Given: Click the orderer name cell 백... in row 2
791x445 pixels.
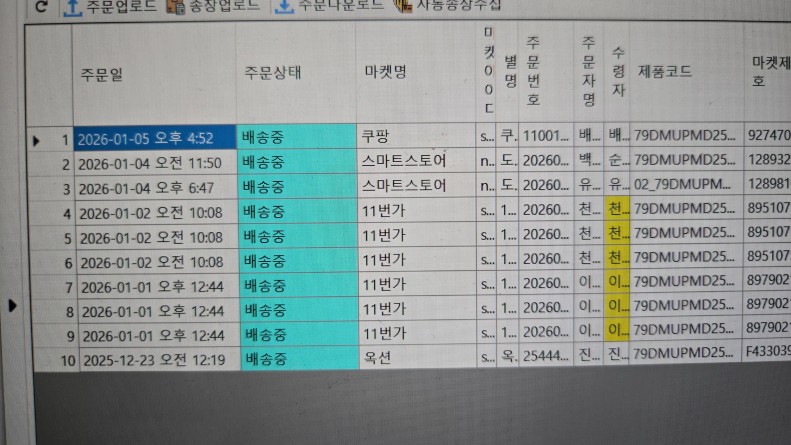Looking at the screenshot, I should point(589,160).
